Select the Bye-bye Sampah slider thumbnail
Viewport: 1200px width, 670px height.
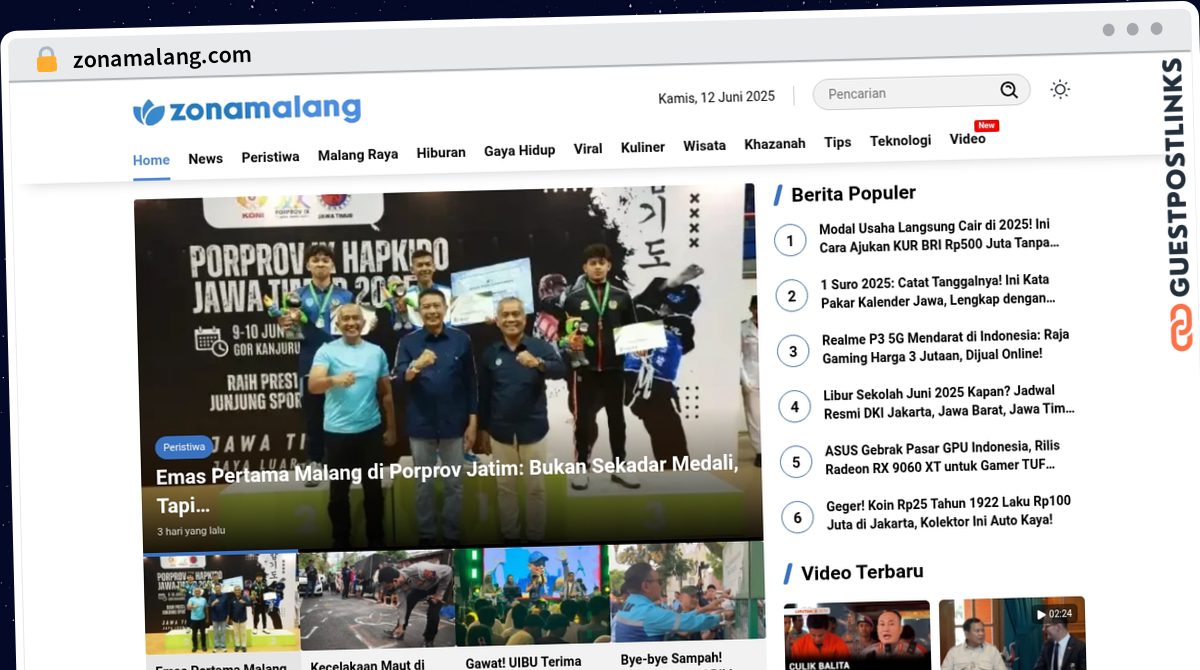pos(688,595)
